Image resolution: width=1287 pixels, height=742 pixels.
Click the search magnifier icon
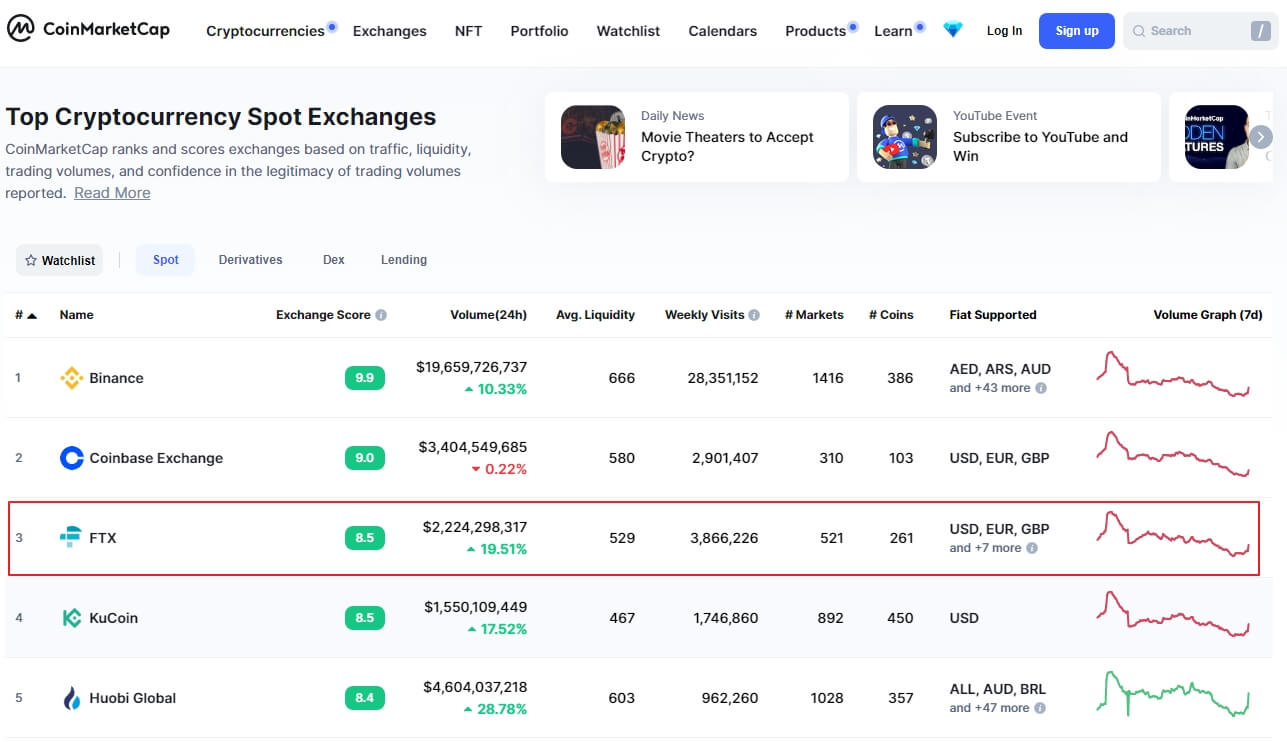click(x=1138, y=31)
